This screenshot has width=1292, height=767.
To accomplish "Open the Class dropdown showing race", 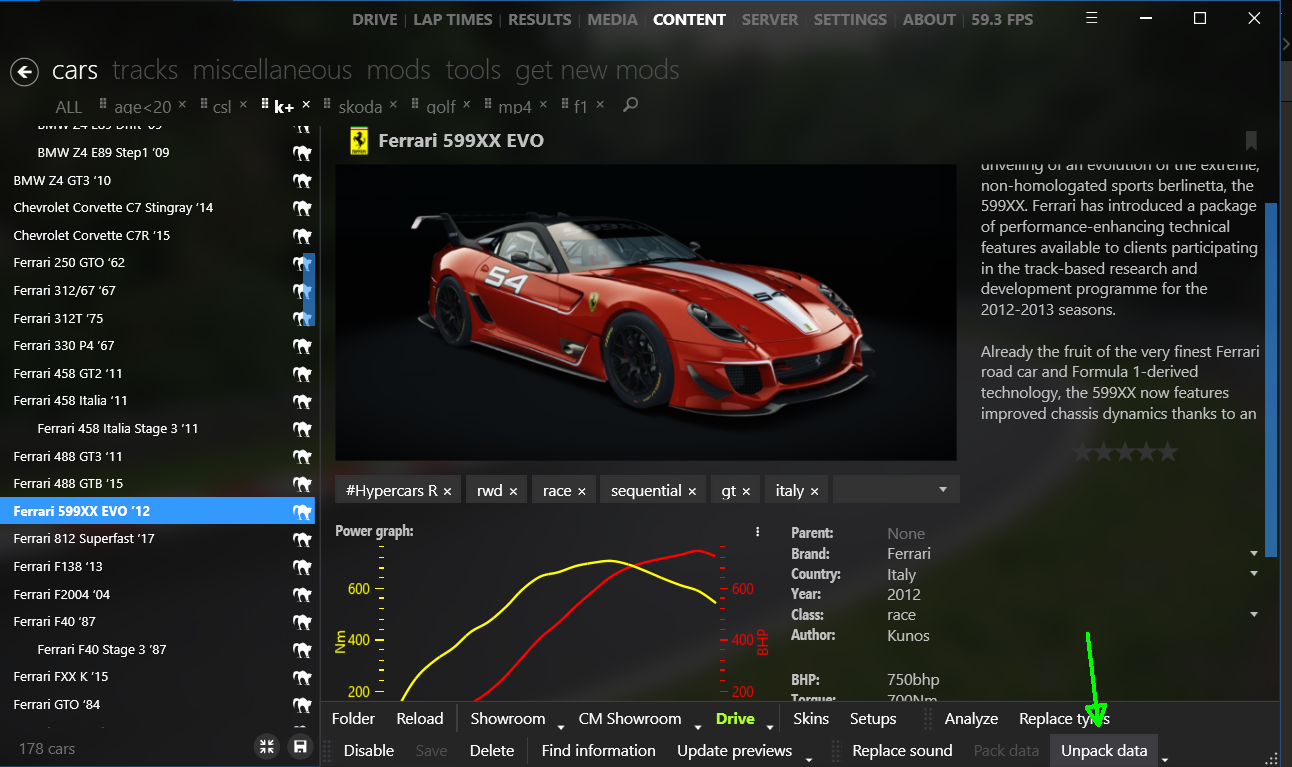I will (1254, 614).
